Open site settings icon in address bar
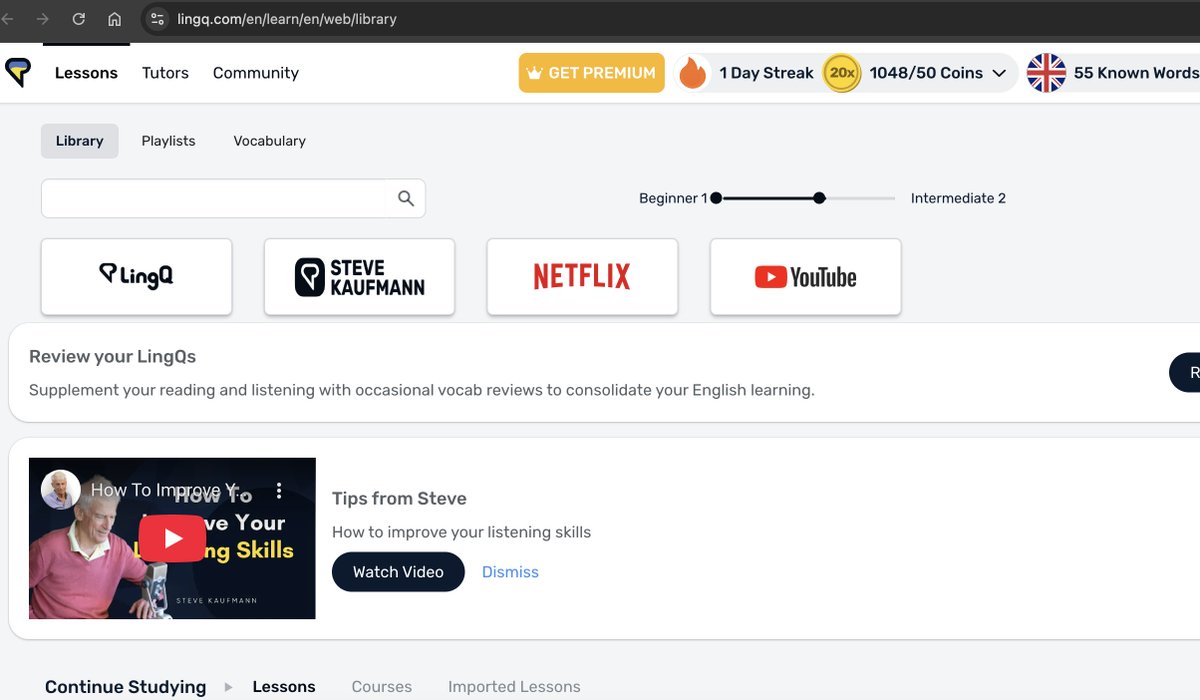The image size is (1200, 700). click(x=157, y=19)
